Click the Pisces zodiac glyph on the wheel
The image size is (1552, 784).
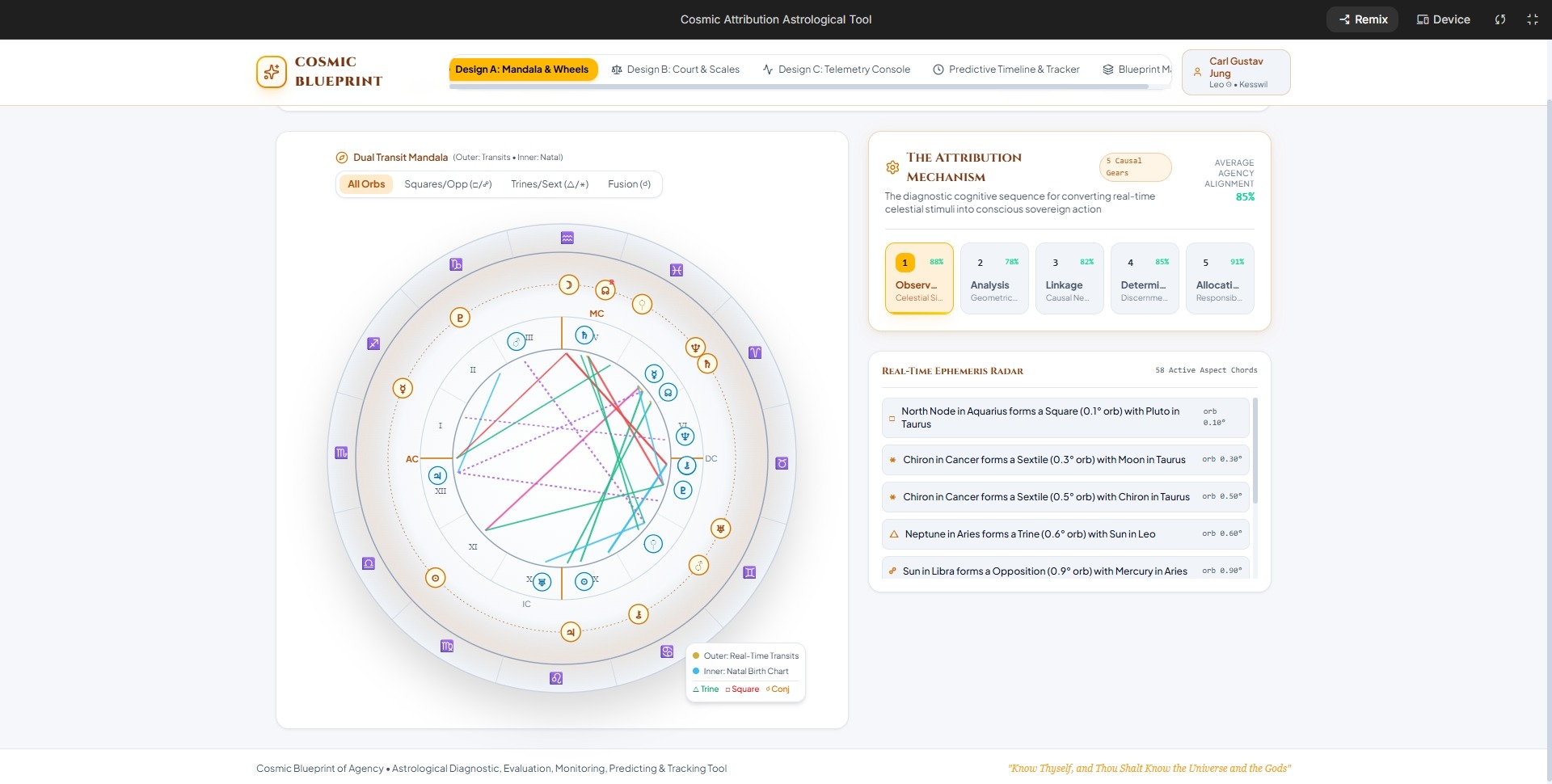tap(677, 270)
